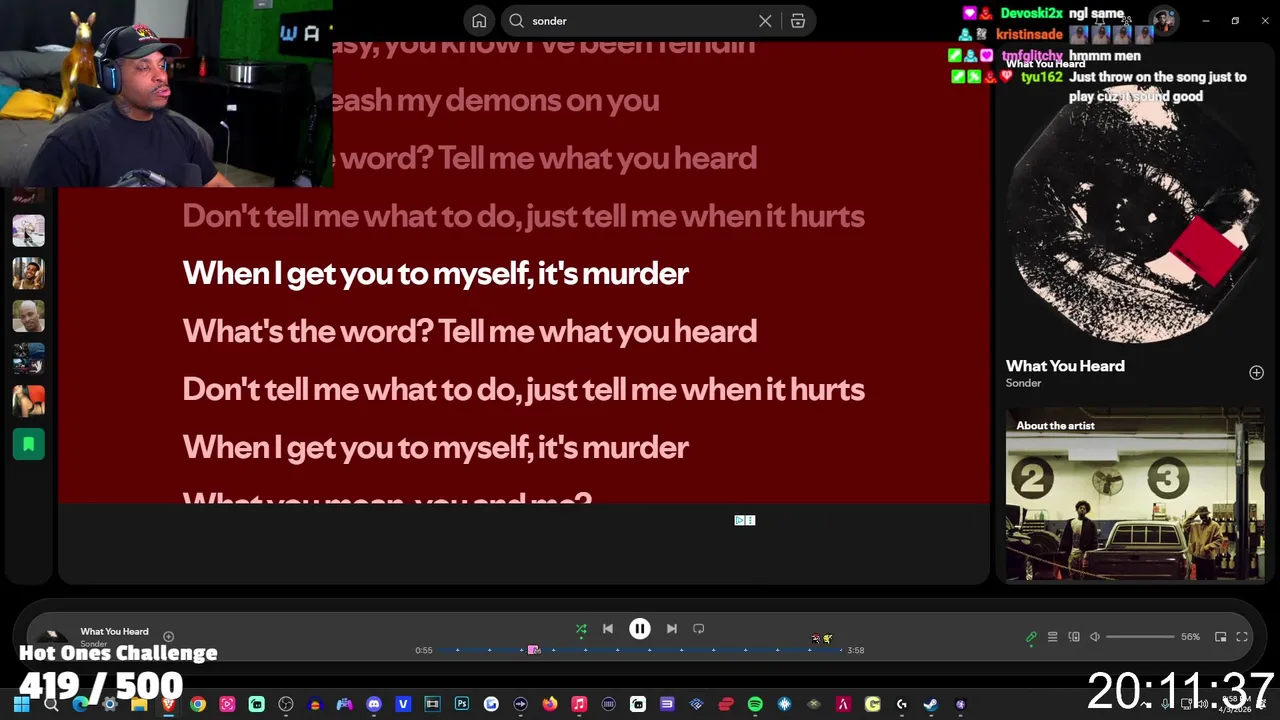Jump to lyric 'Don't tell me what to do' first occurrence
This screenshot has height=720, width=1280.
[x=523, y=216]
